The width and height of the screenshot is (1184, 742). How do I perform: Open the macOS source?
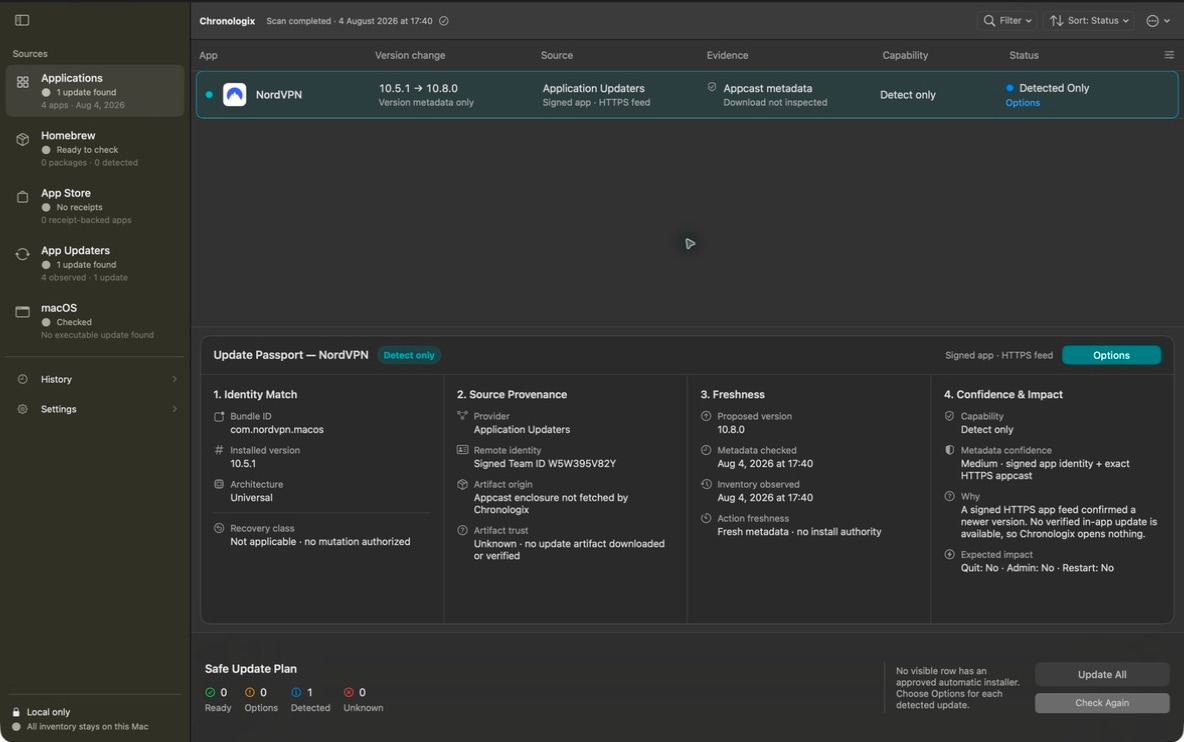94,320
